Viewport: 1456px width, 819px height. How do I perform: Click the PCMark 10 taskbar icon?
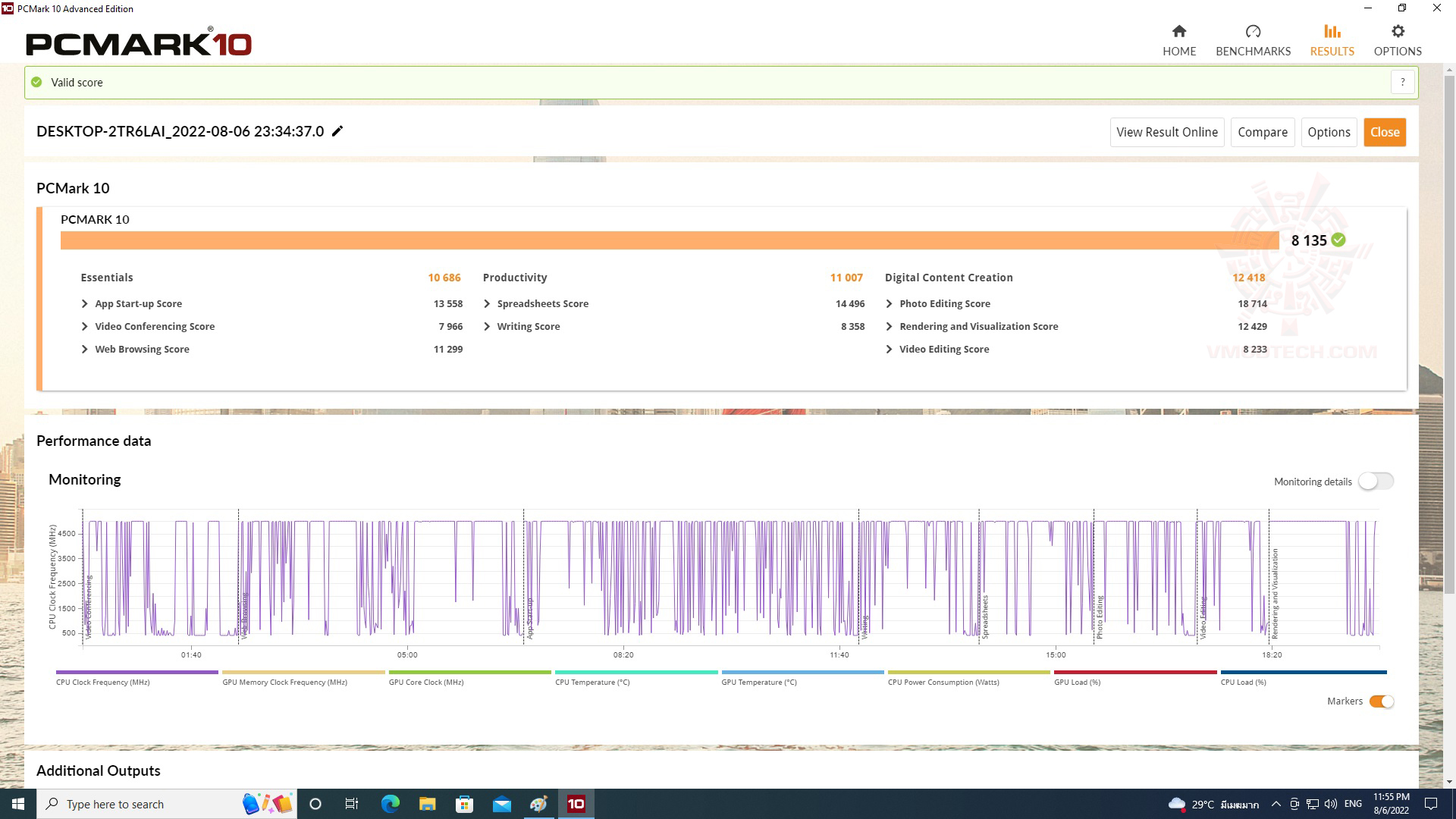[x=576, y=804]
